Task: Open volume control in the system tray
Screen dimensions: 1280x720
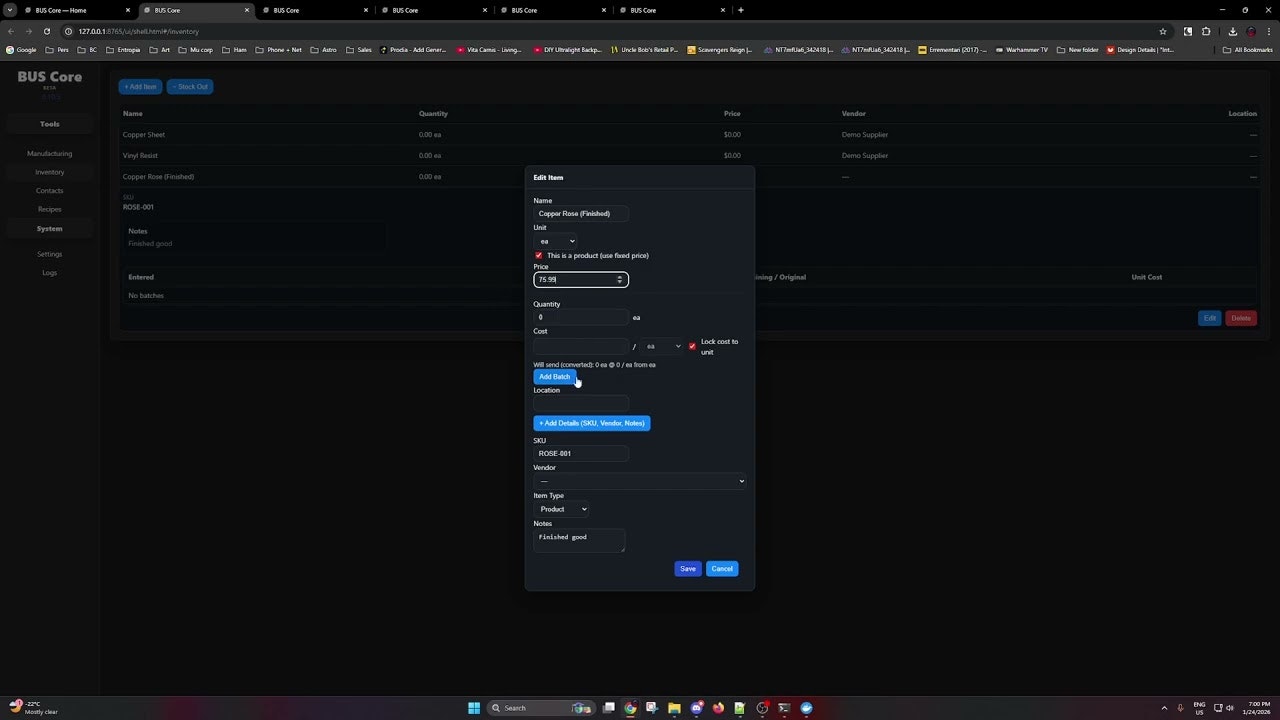Action: coord(1229,708)
